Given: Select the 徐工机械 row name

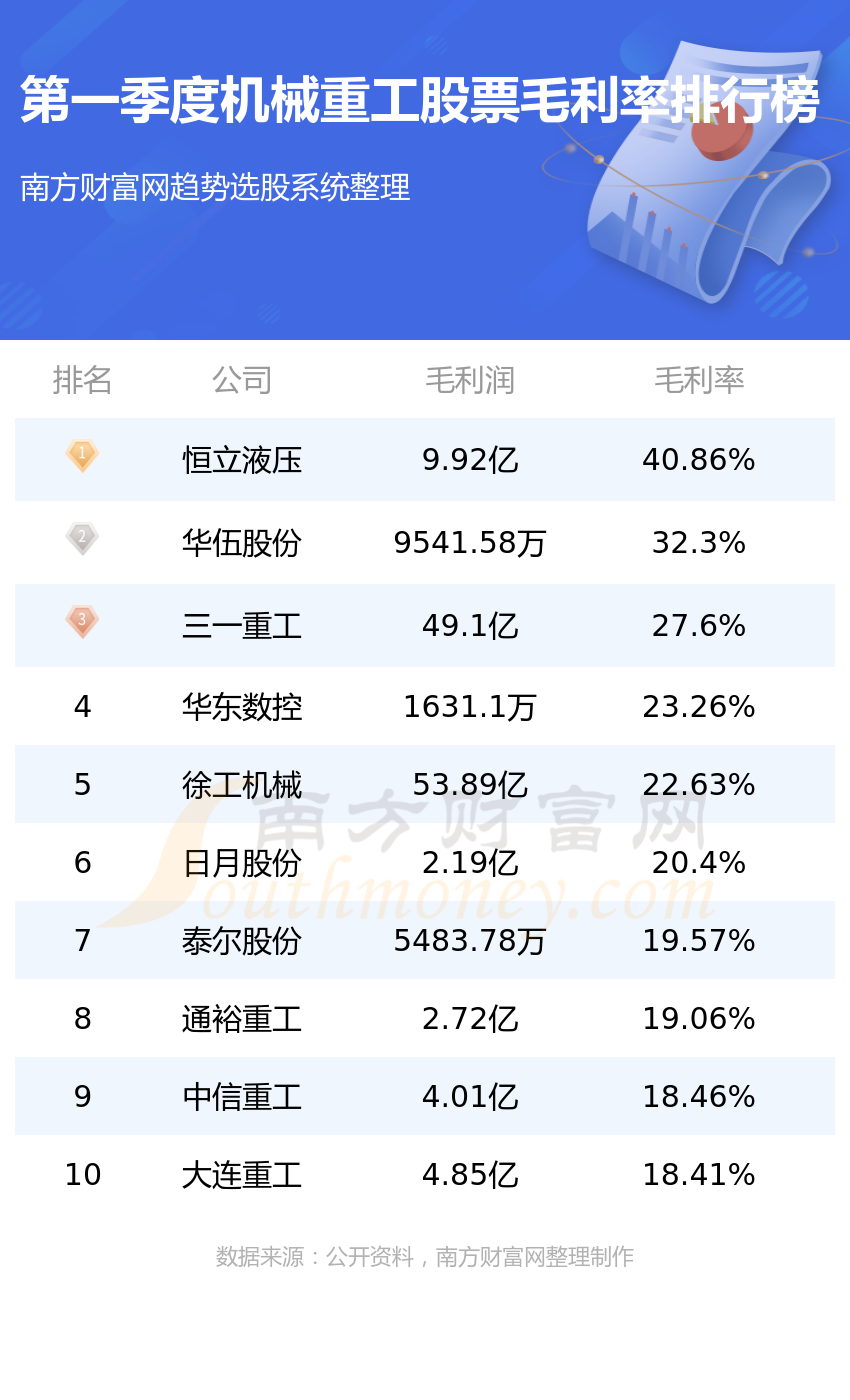Looking at the screenshot, I should 242,785.
